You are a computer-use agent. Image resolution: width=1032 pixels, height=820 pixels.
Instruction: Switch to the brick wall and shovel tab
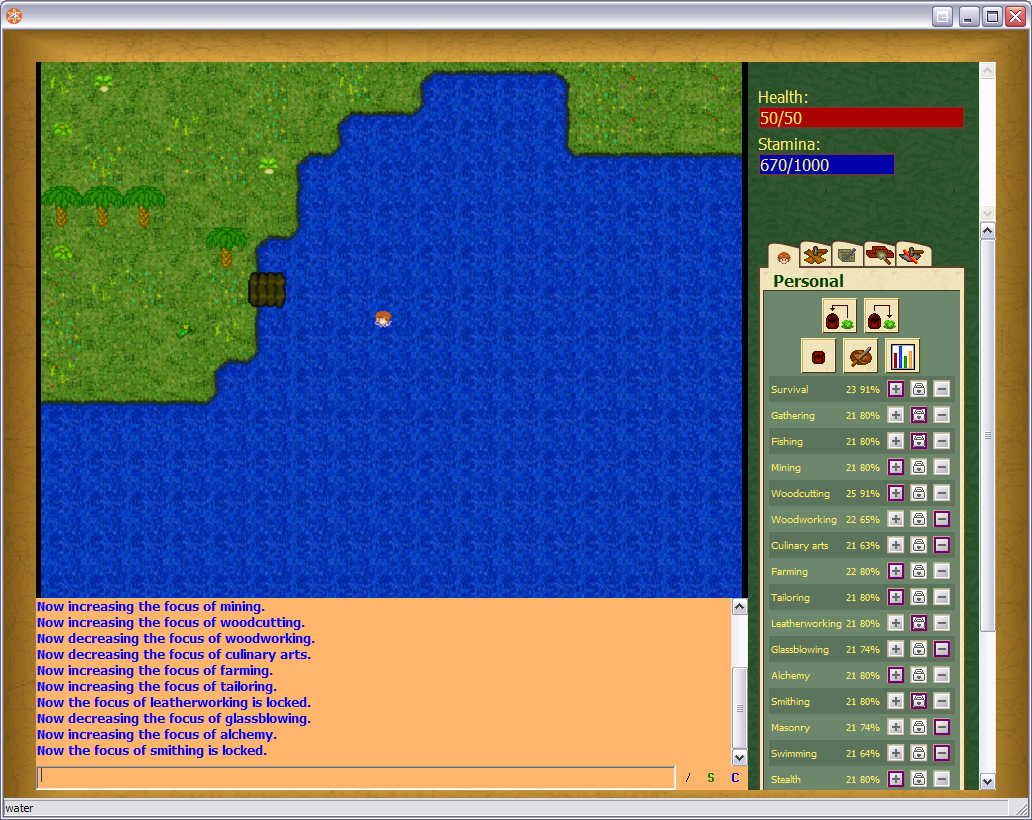pos(879,253)
